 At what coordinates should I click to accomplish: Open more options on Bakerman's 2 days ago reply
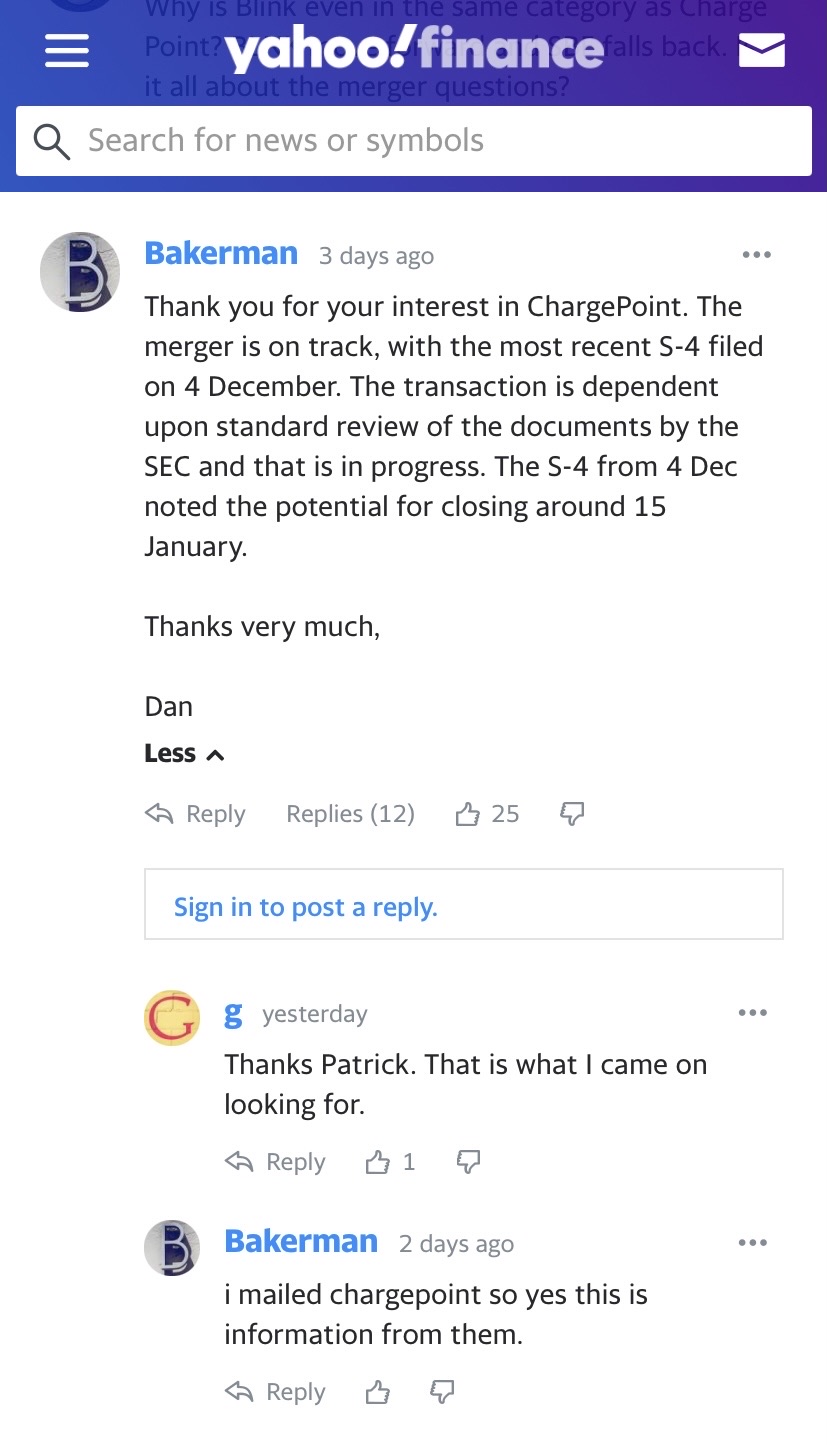coord(752,1243)
